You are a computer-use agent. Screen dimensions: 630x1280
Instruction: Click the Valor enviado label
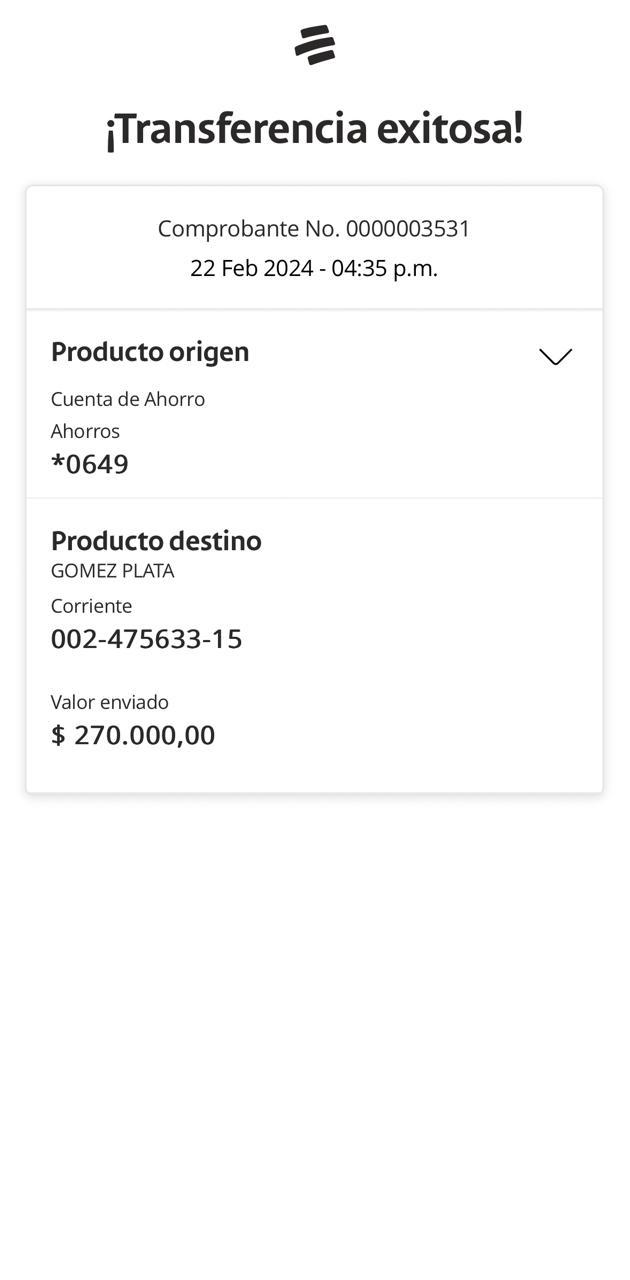coord(110,702)
